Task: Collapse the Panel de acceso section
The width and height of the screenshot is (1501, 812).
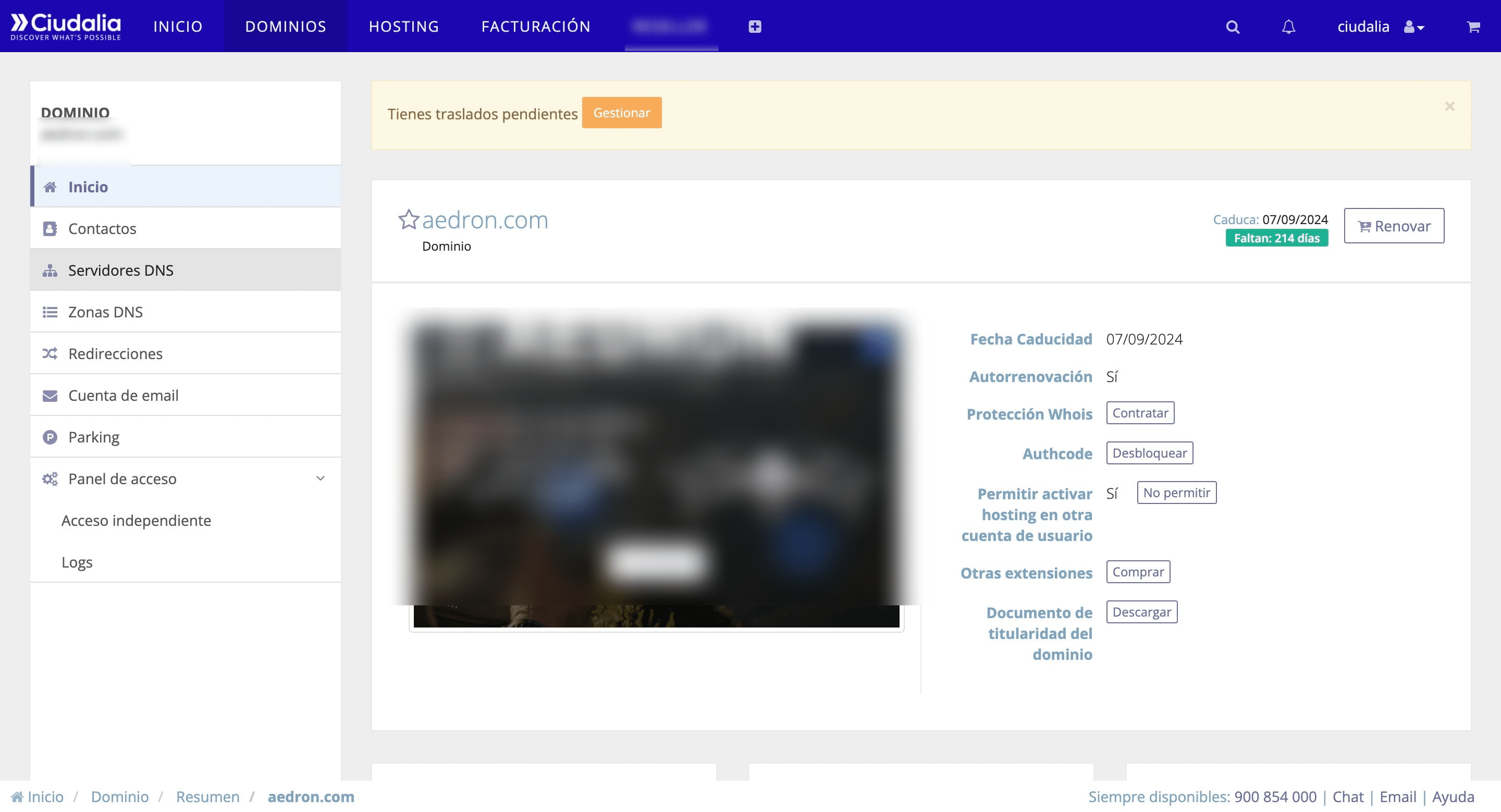Action: (320, 478)
